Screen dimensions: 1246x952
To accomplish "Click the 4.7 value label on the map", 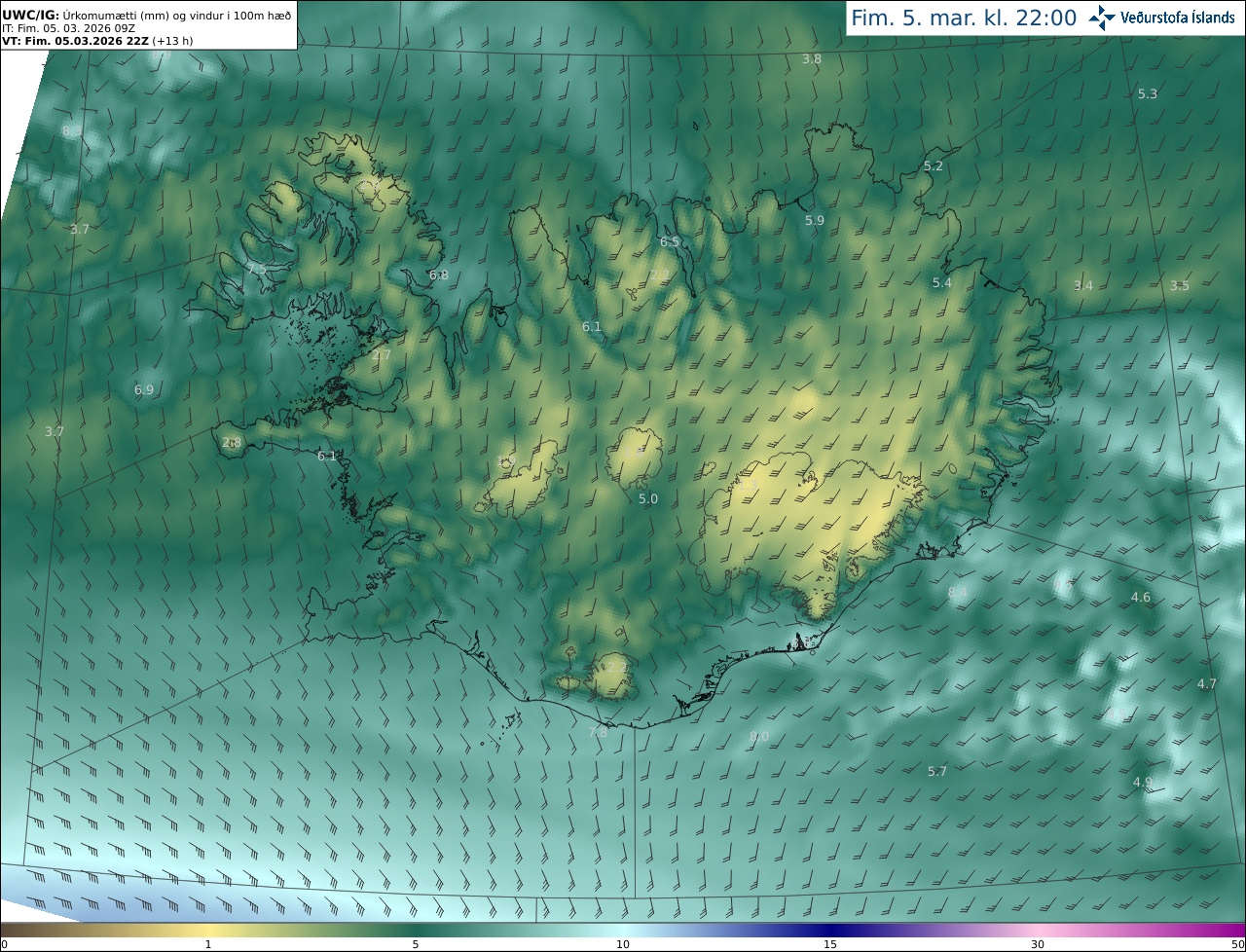I will (1207, 684).
